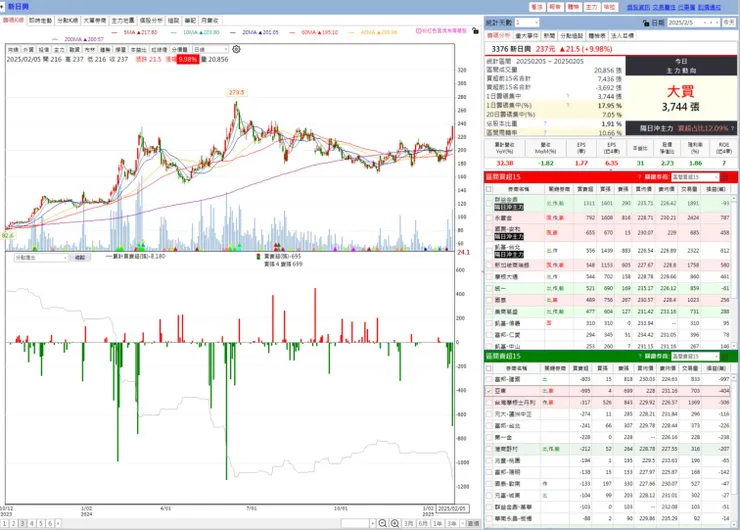The height and width of the screenshot is (530, 740).
Task: Switch to 新聞 tab in right panel
Action: coord(549,35)
